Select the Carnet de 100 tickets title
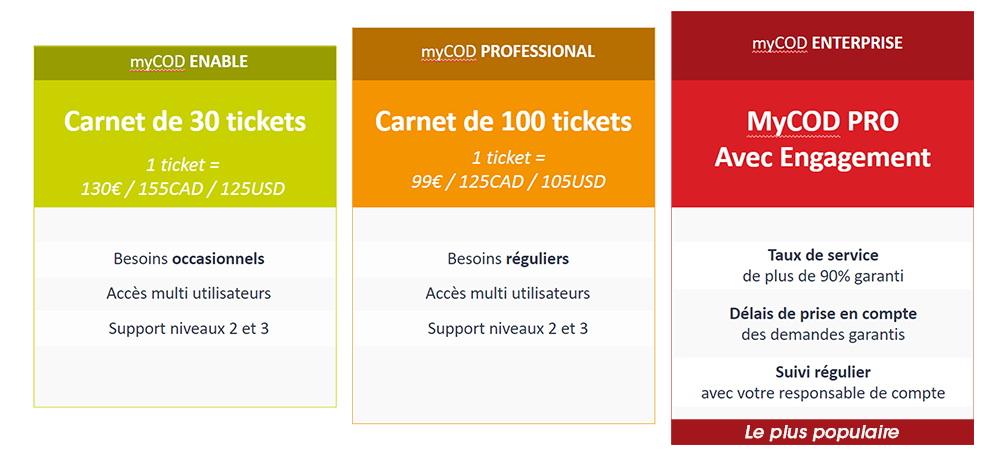The width and height of the screenshot is (1000, 452). pos(504,122)
